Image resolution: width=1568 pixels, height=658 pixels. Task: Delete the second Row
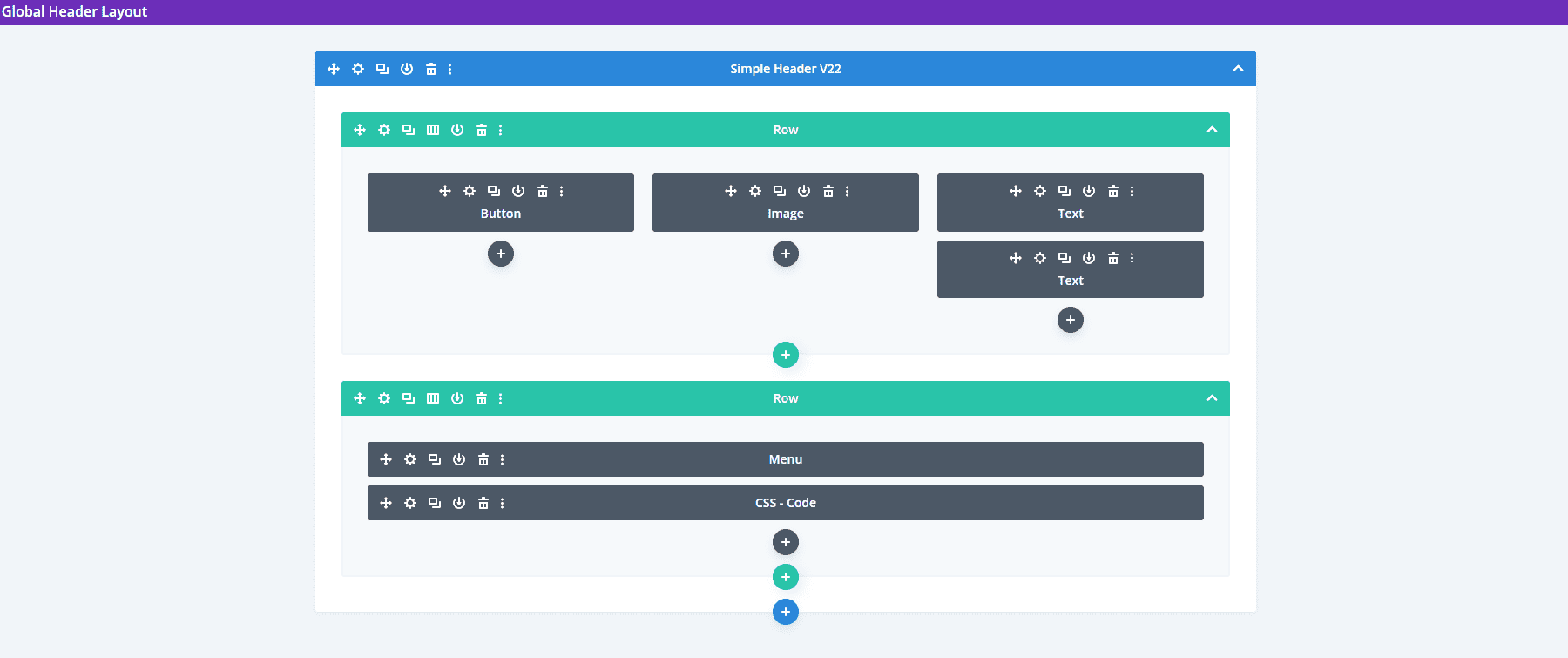pos(482,398)
